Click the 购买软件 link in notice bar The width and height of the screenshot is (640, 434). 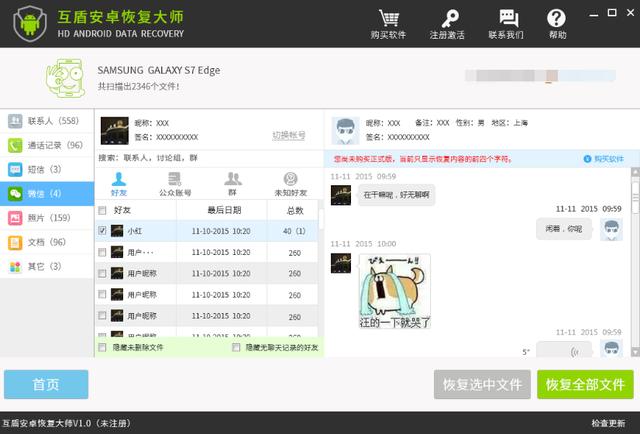pyautogui.click(x=604, y=159)
